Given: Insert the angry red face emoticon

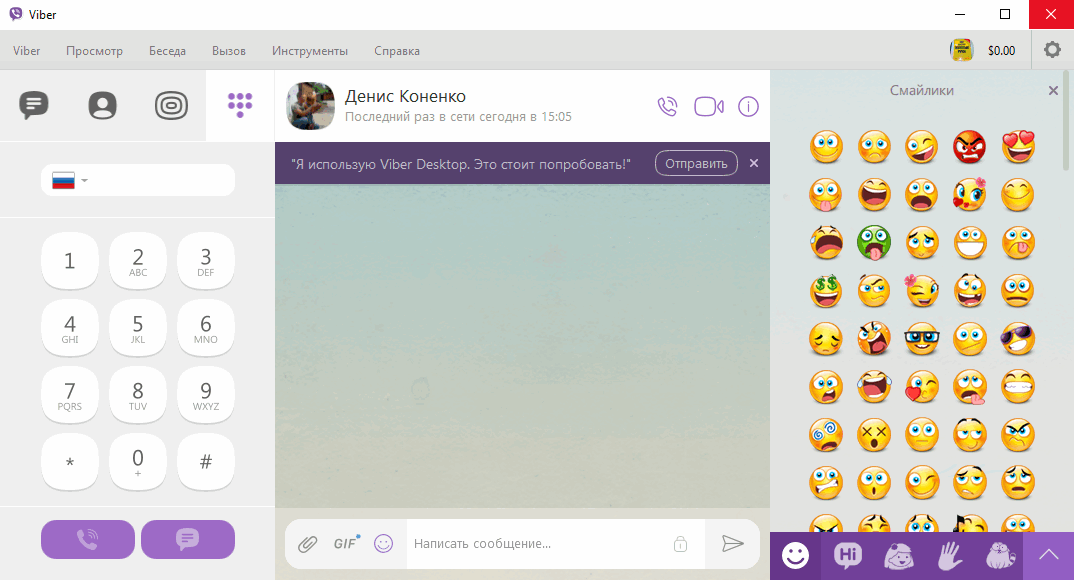Looking at the screenshot, I should pos(970,147).
